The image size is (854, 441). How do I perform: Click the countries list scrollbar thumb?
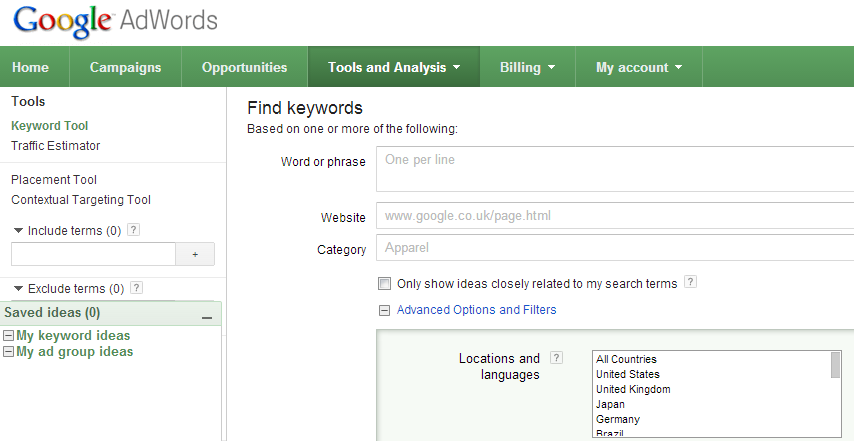pos(835,365)
